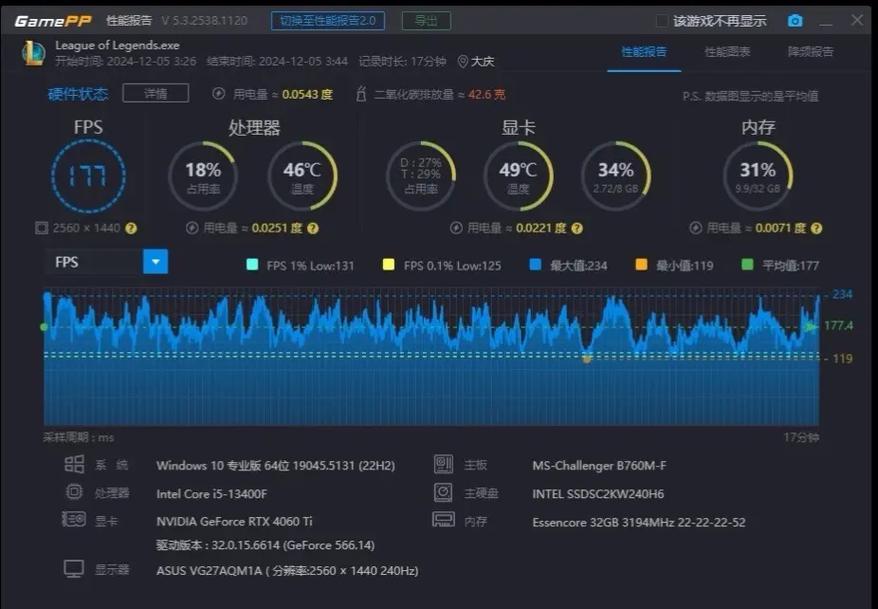Open the screenshot camera icon
Image resolution: width=878 pixels, height=609 pixels.
pyautogui.click(x=796, y=19)
